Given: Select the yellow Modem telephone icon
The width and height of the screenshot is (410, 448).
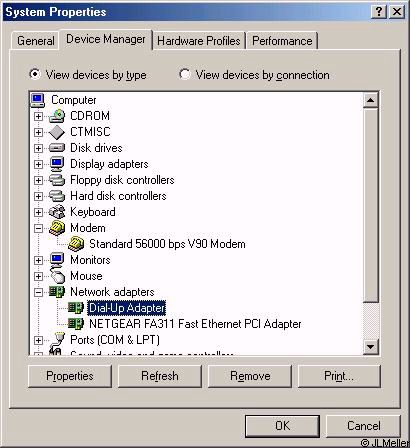Looking at the screenshot, I should click(x=57, y=228).
